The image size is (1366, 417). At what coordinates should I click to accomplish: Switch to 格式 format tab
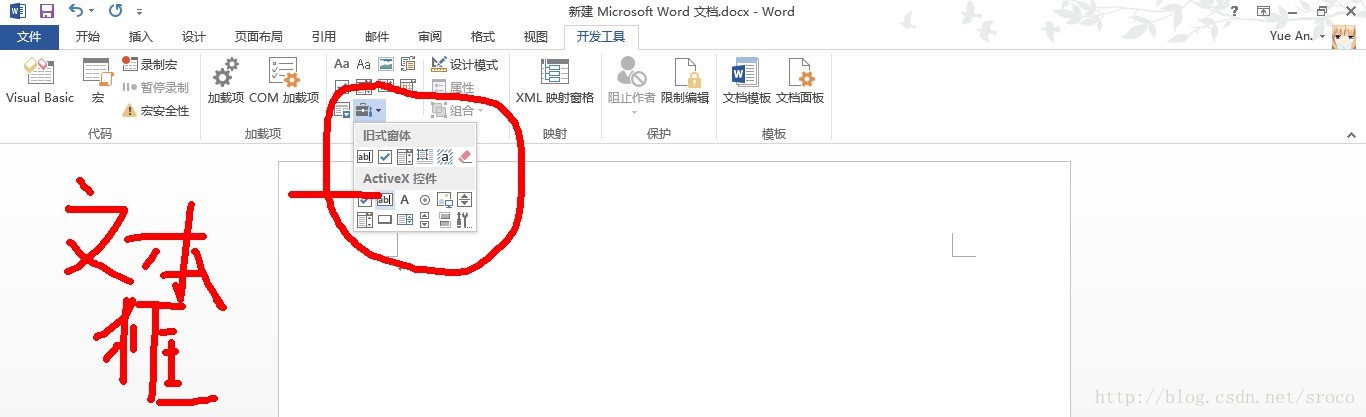coord(483,37)
